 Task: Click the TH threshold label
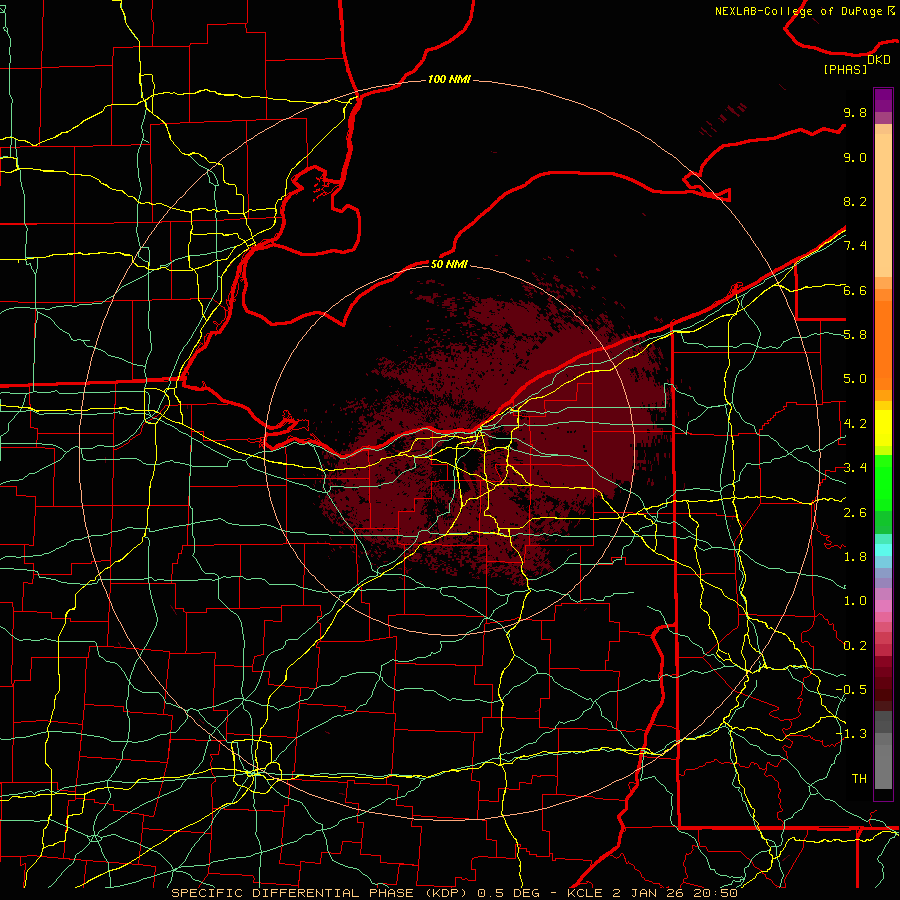tap(859, 779)
